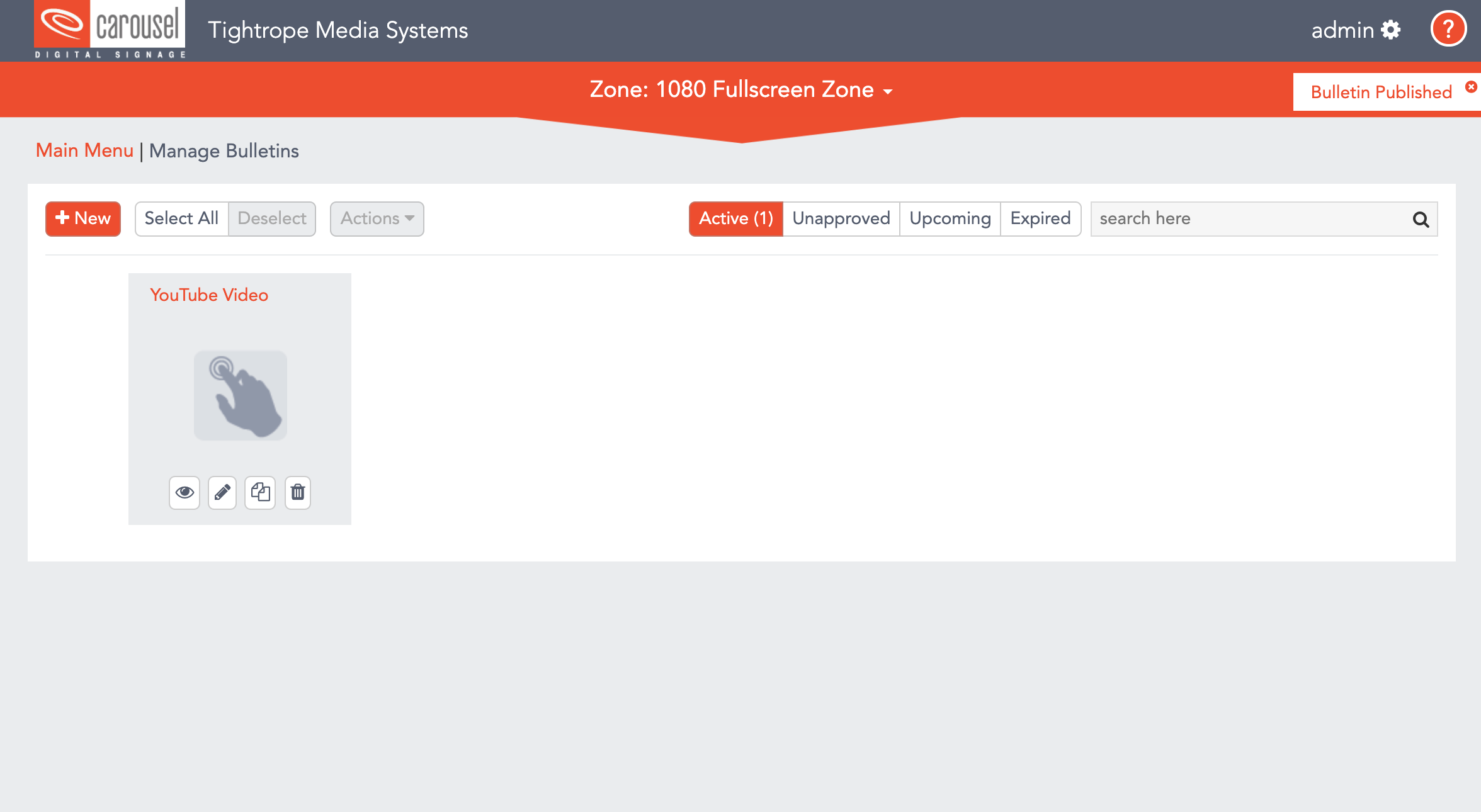Open admin settings gear icon

1390,30
